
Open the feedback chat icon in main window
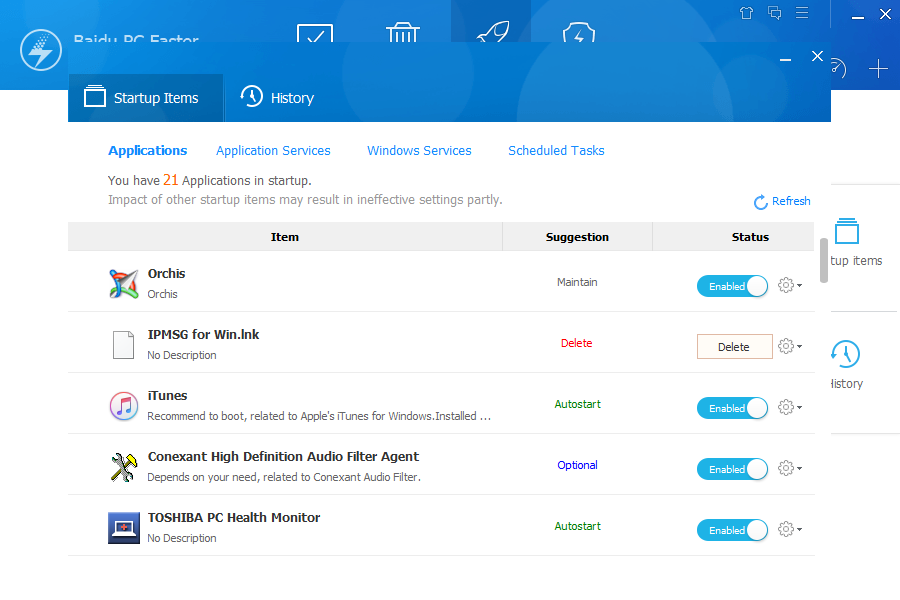774,13
